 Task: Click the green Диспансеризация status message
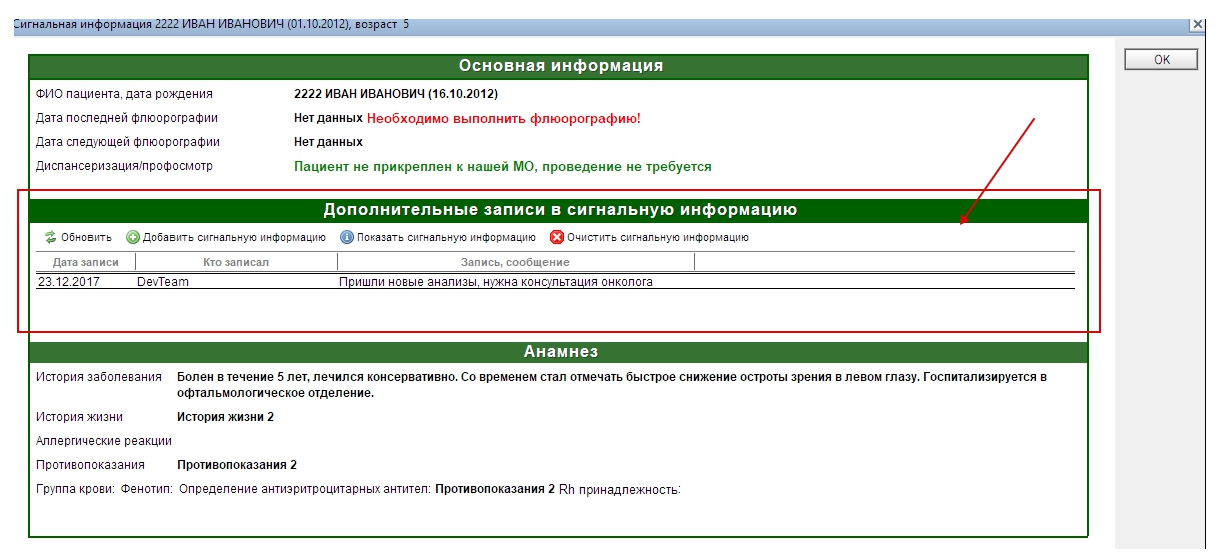tap(502, 167)
